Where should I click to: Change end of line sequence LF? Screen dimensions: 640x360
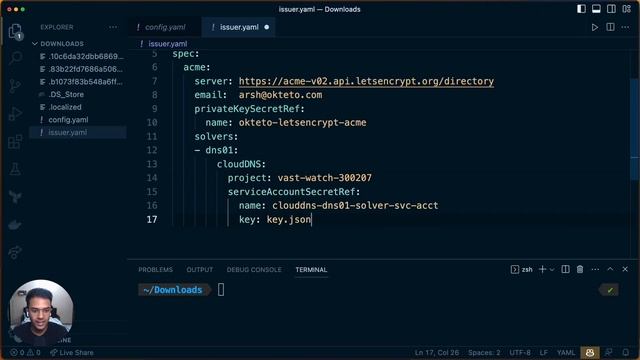[544, 353]
